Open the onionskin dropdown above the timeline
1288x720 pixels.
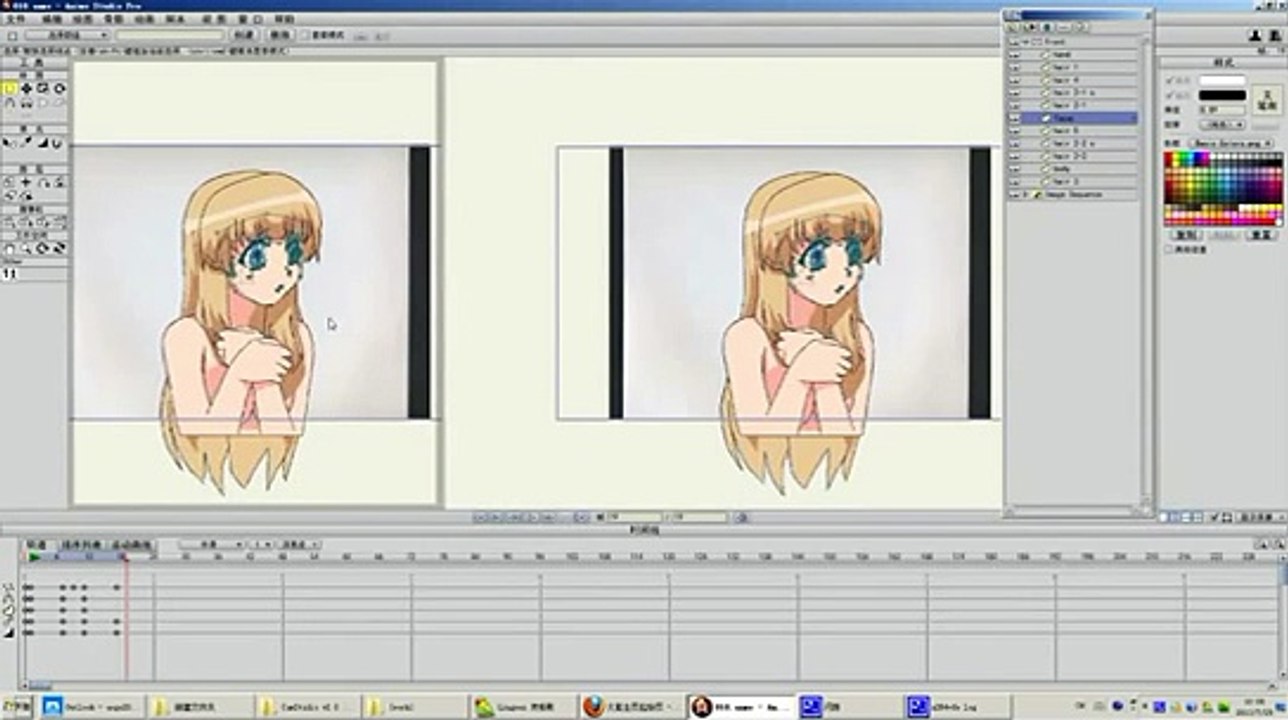pos(299,545)
